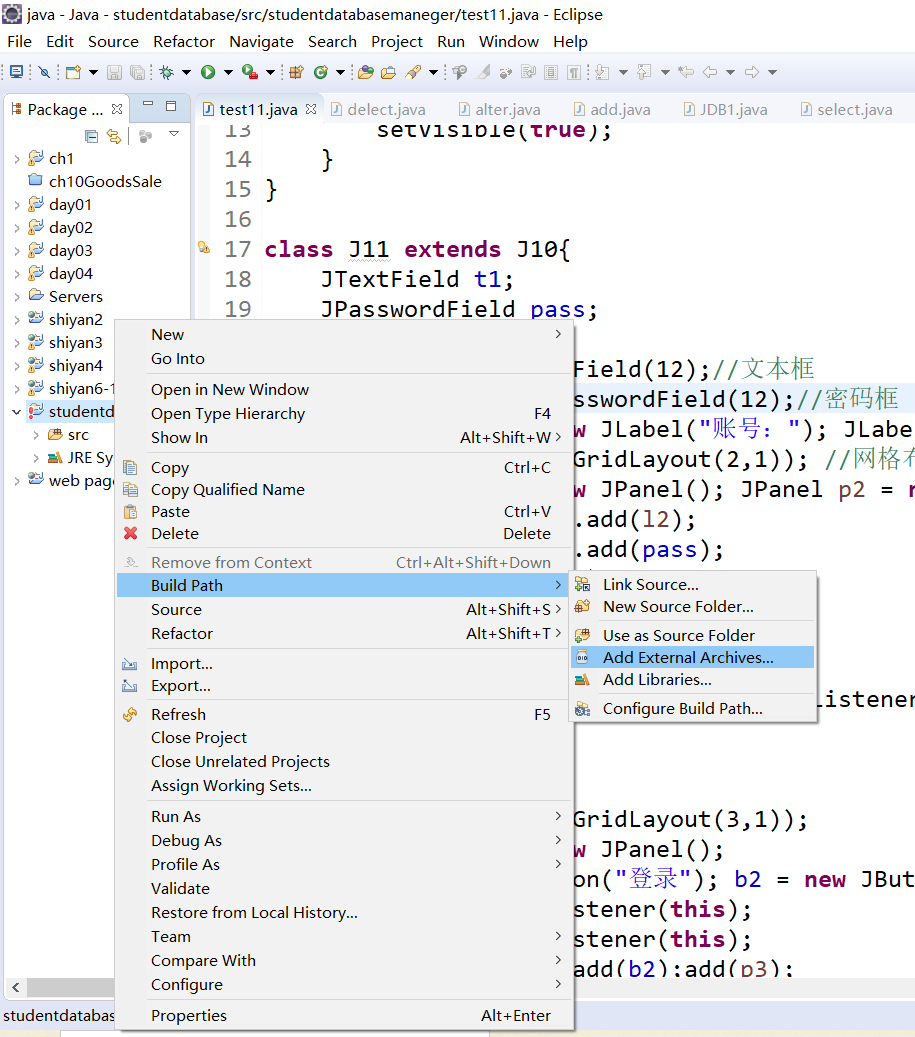Click the bottom horizontal scrollbar left arrow

tap(15, 987)
